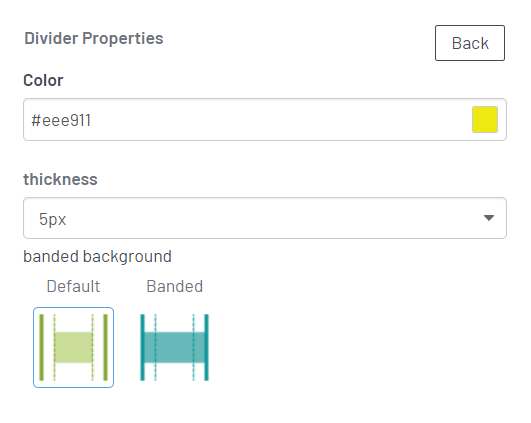Click the Back button
The image size is (531, 423).
click(x=470, y=43)
